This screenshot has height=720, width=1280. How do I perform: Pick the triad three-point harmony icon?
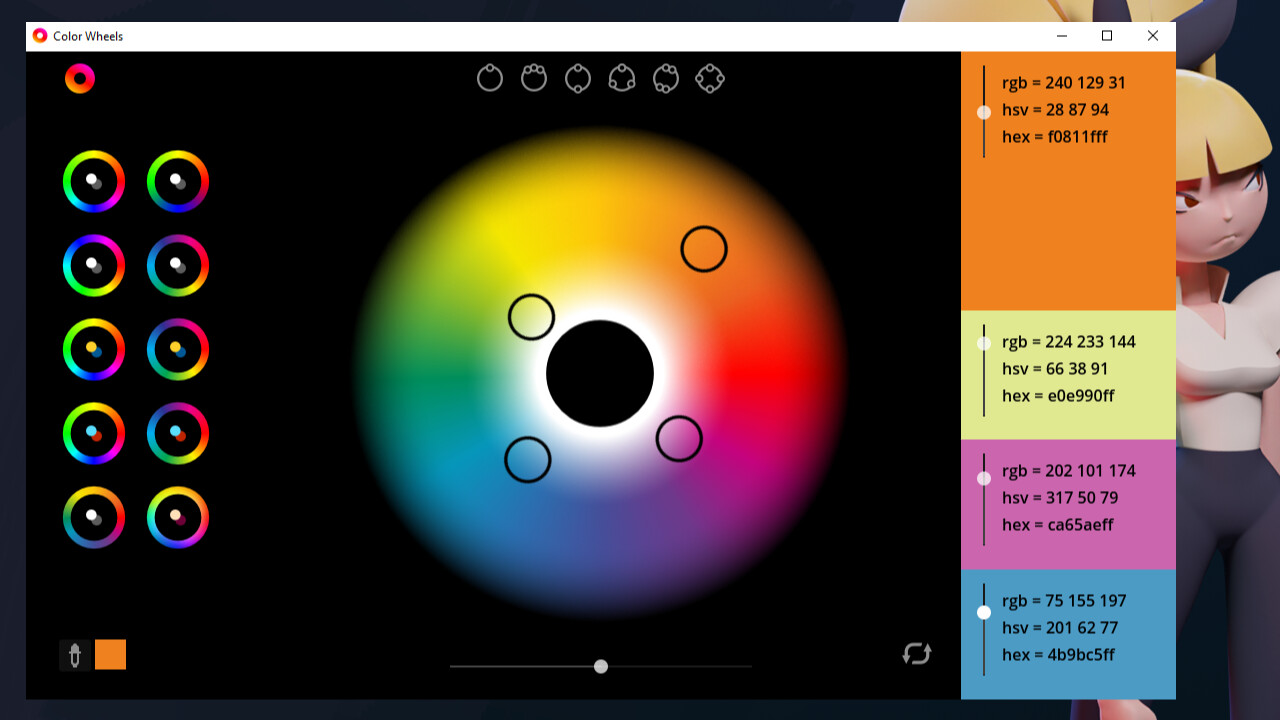pos(622,78)
